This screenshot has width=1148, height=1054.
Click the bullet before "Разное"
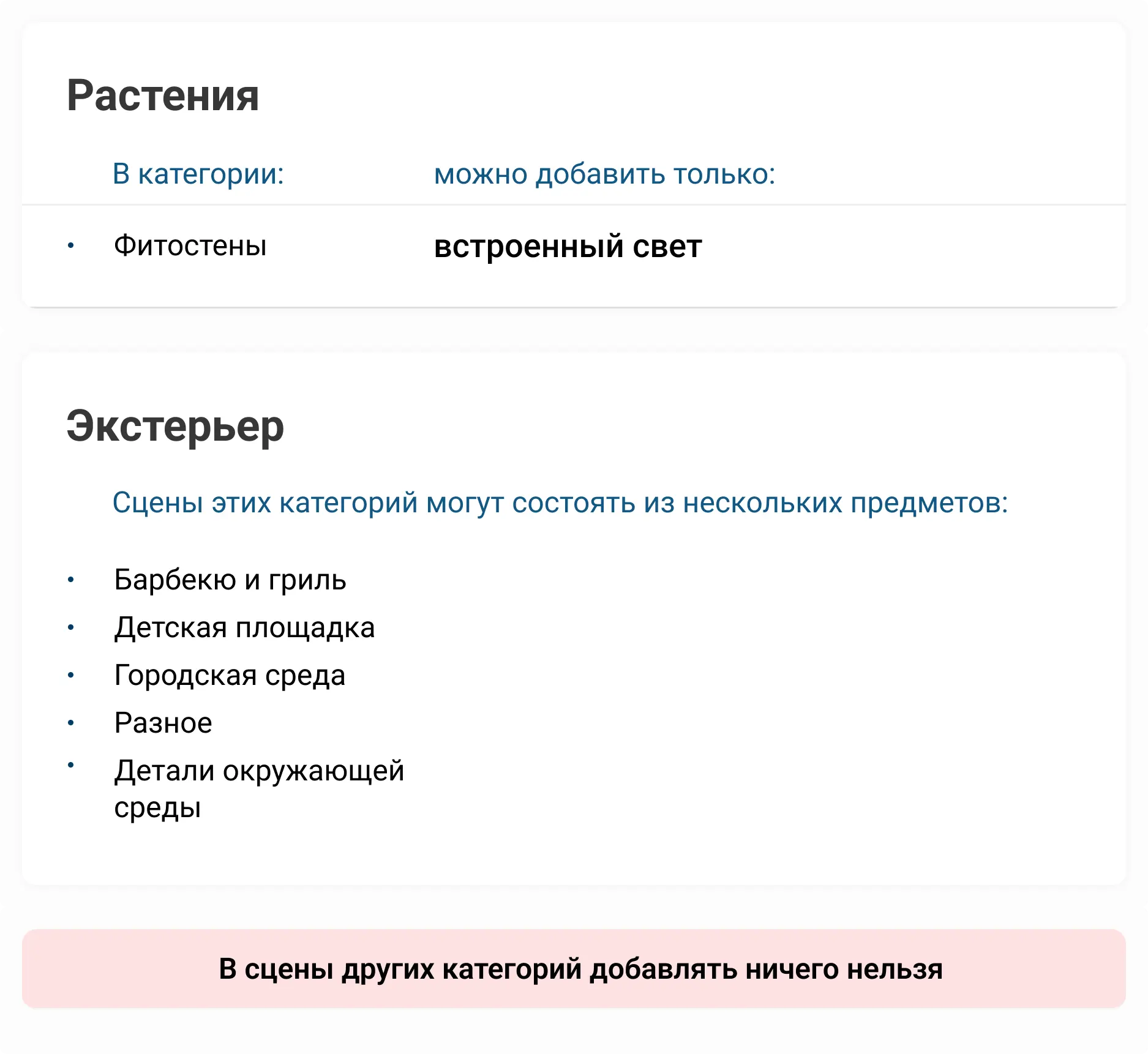pos(71,723)
